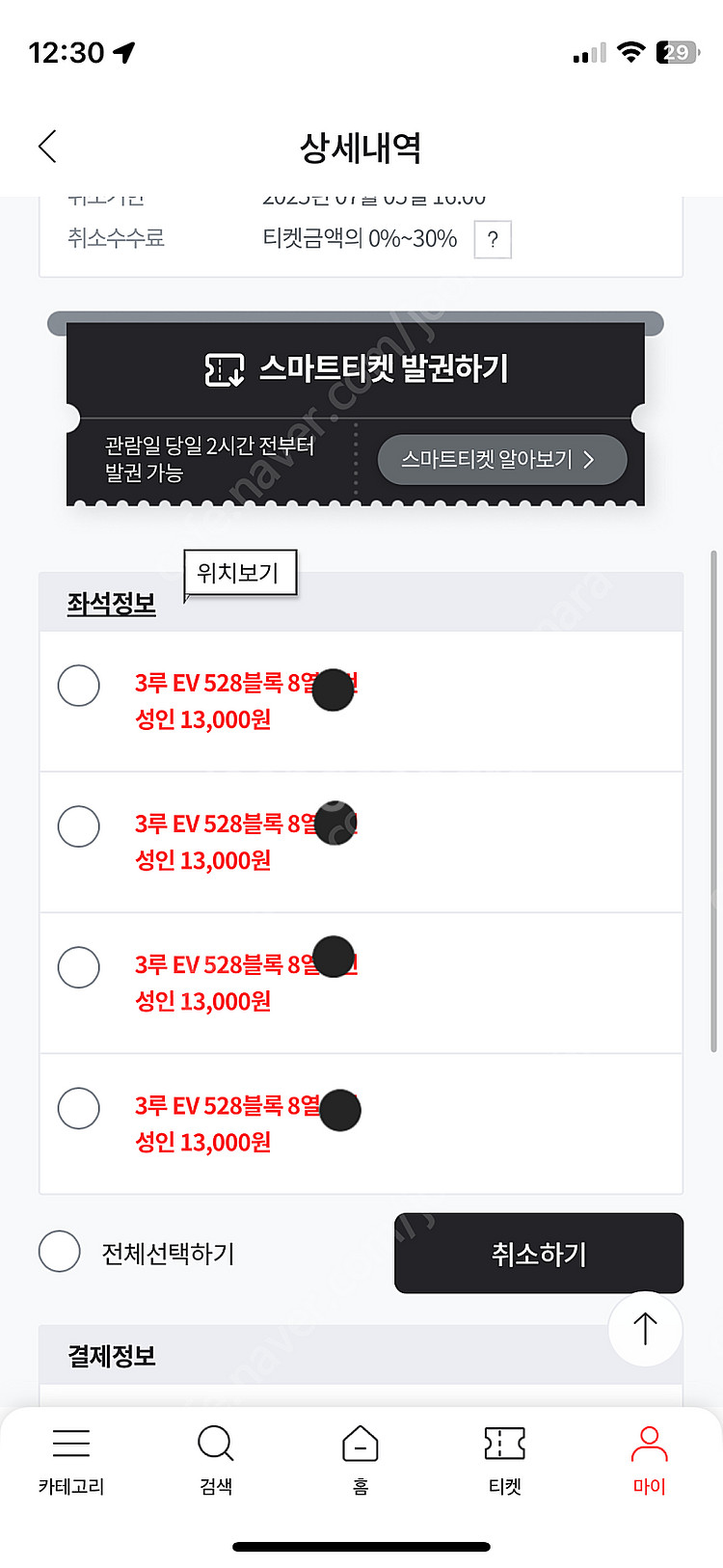Tap the 검색 magnifier icon
This screenshot has height=1568, width=723.
pyautogui.click(x=215, y=1444)
